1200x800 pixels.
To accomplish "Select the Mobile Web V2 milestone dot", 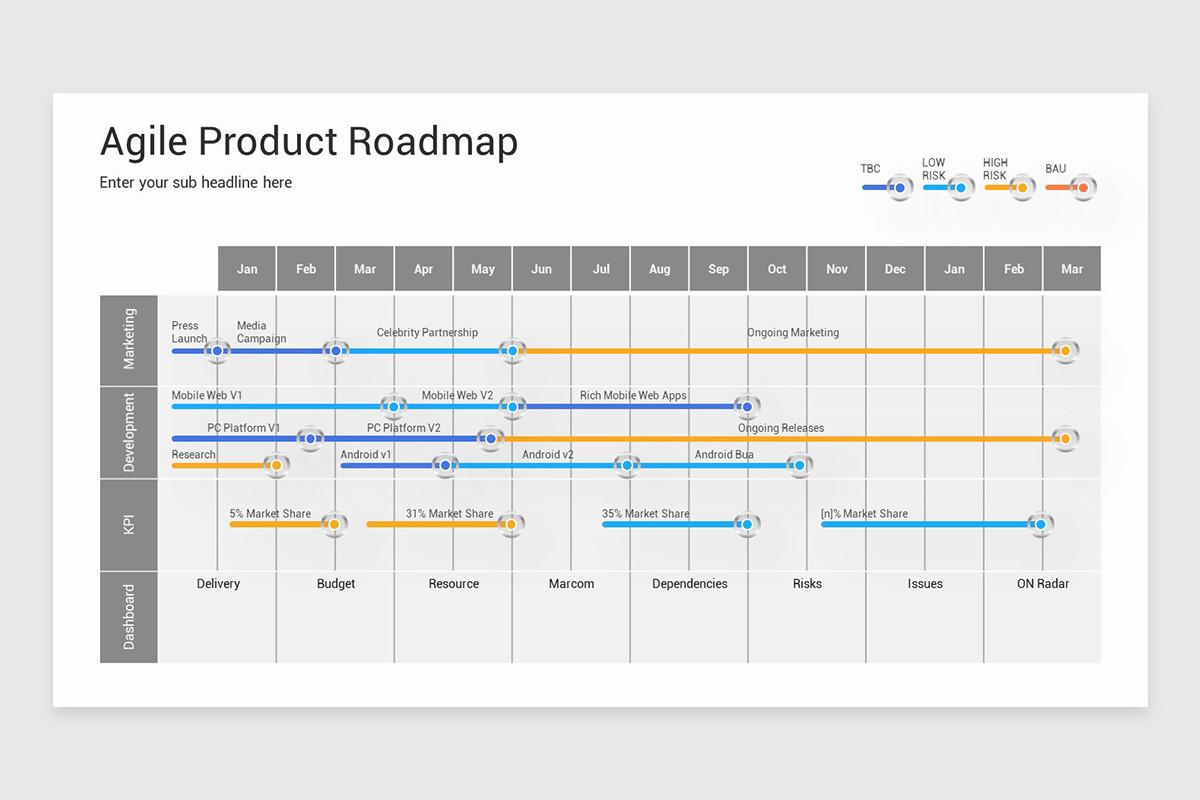I will click(x=513, y=406).
